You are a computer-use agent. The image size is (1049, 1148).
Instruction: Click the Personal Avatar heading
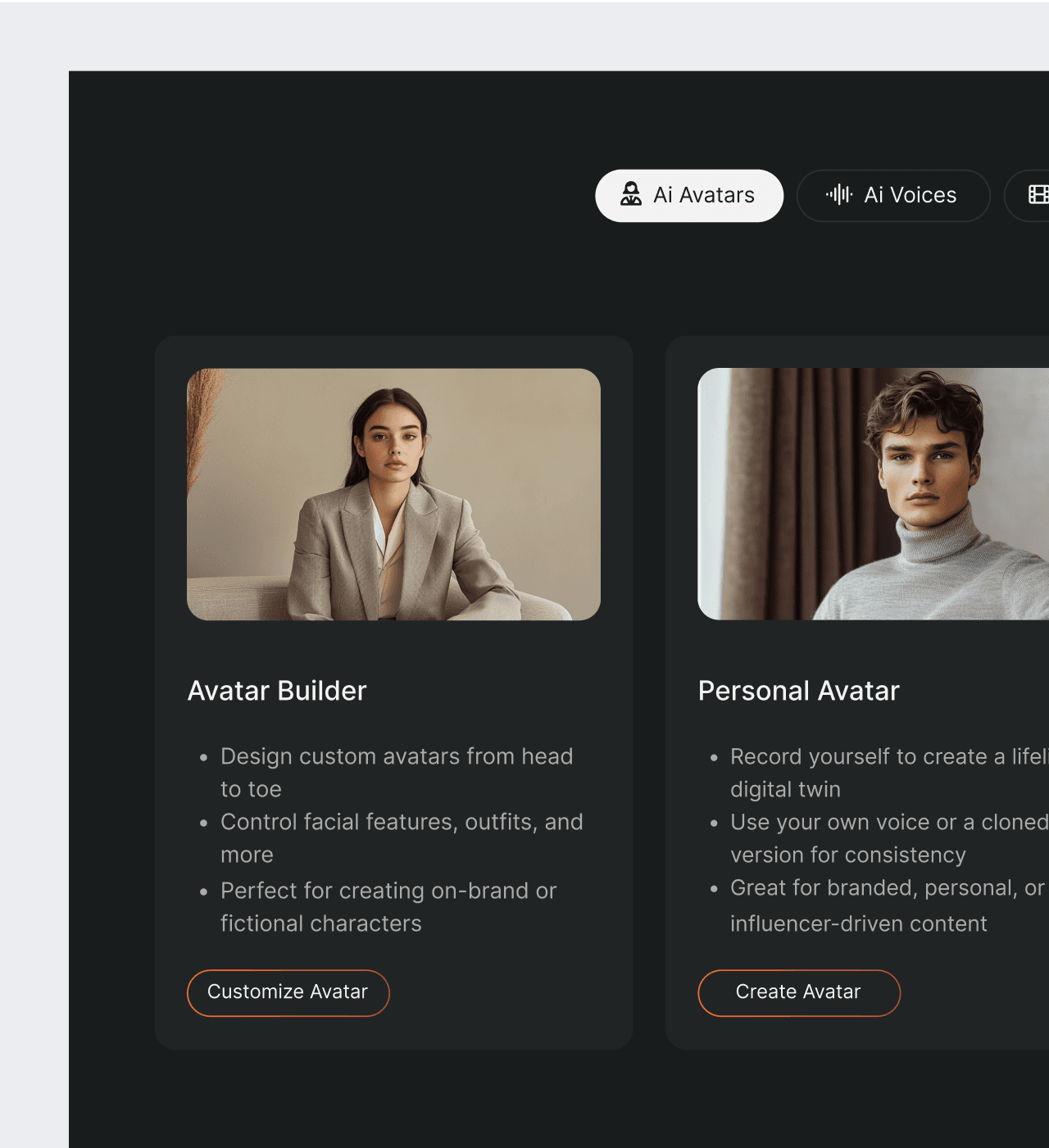(798, 691)
